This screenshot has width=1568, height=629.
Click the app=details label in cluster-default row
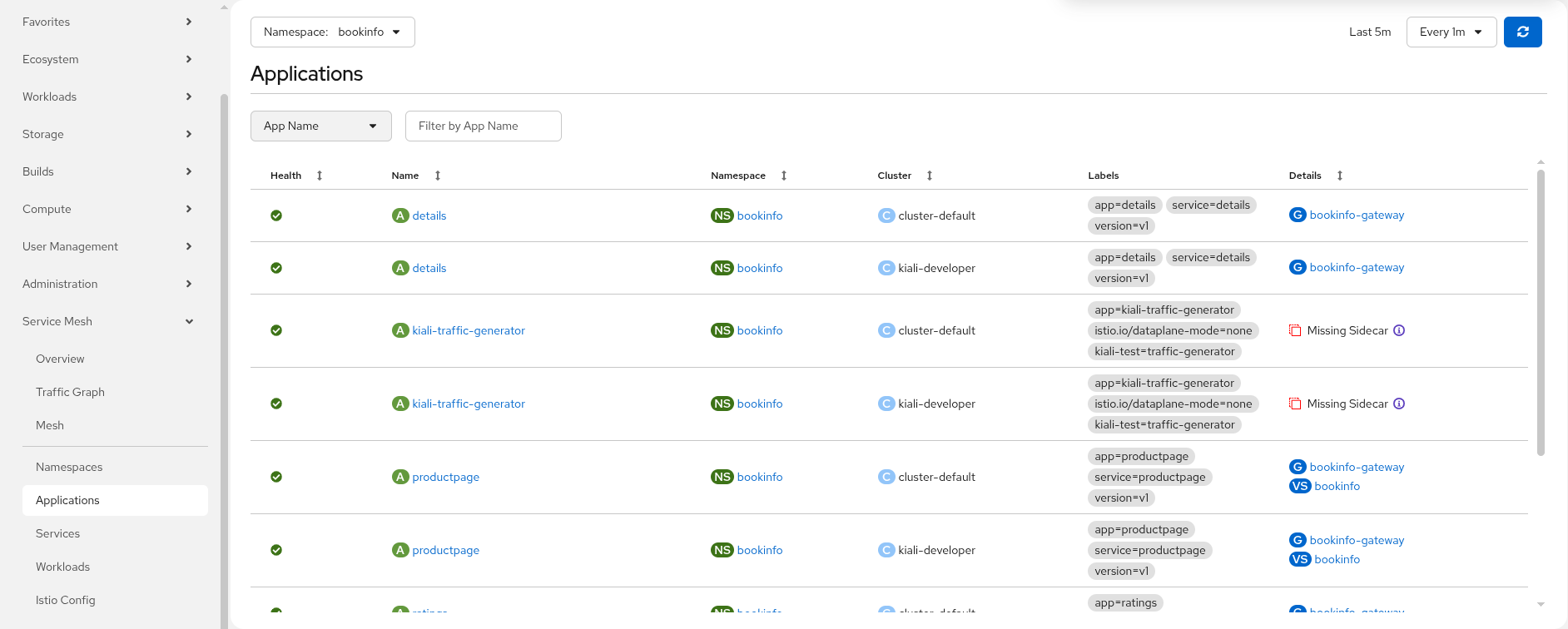click(1125, 205)
